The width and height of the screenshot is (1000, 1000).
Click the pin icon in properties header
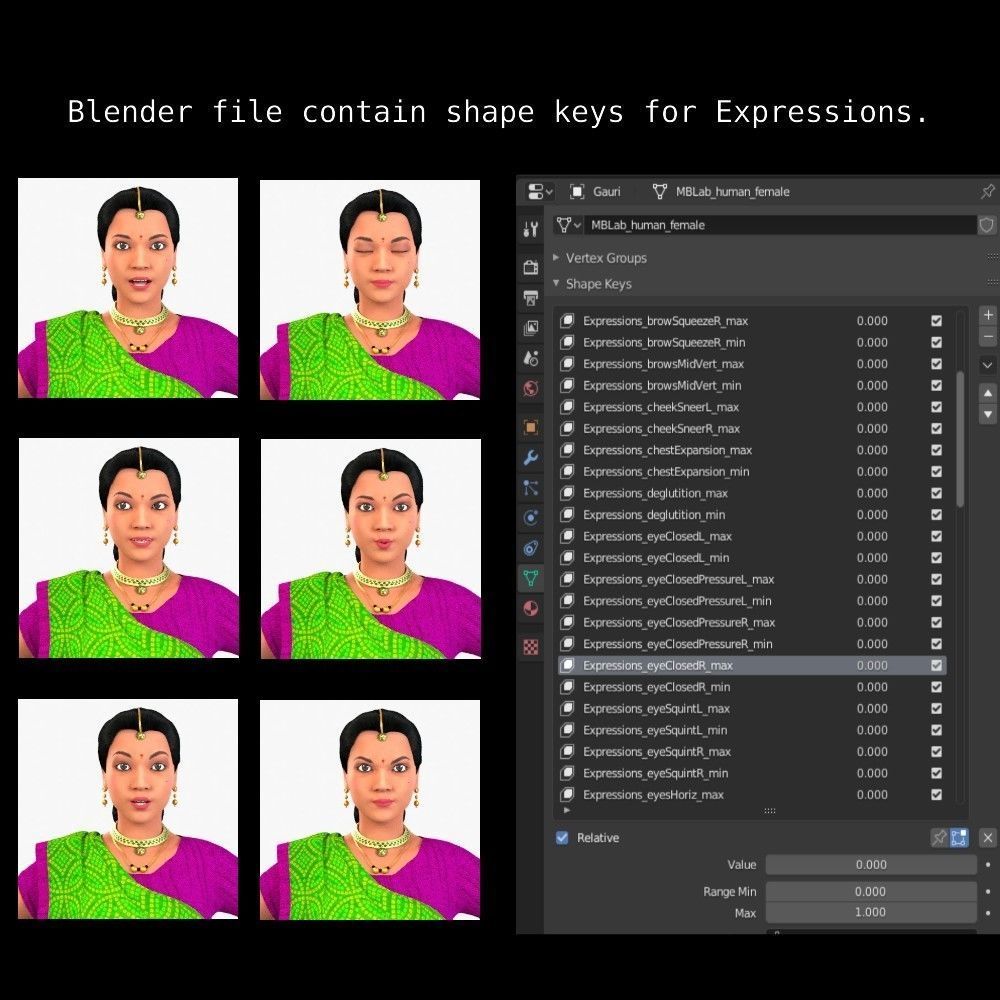point(987,191)
